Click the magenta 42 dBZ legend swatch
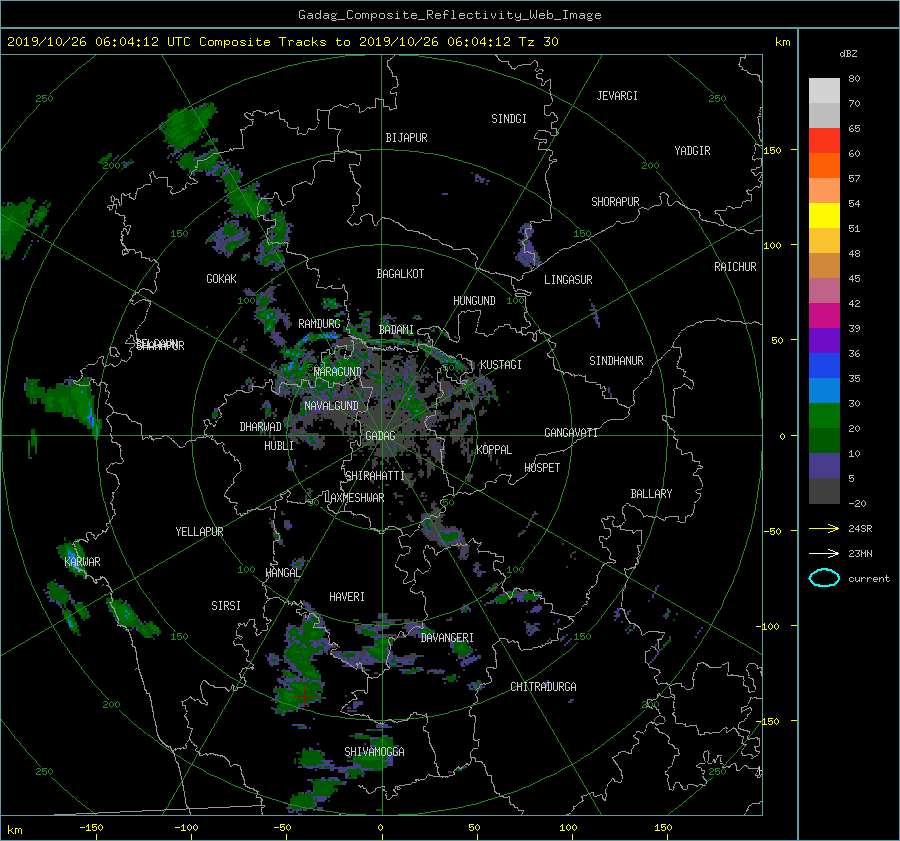The height and width of the screenshot is (841, 900). pos(824,315)
